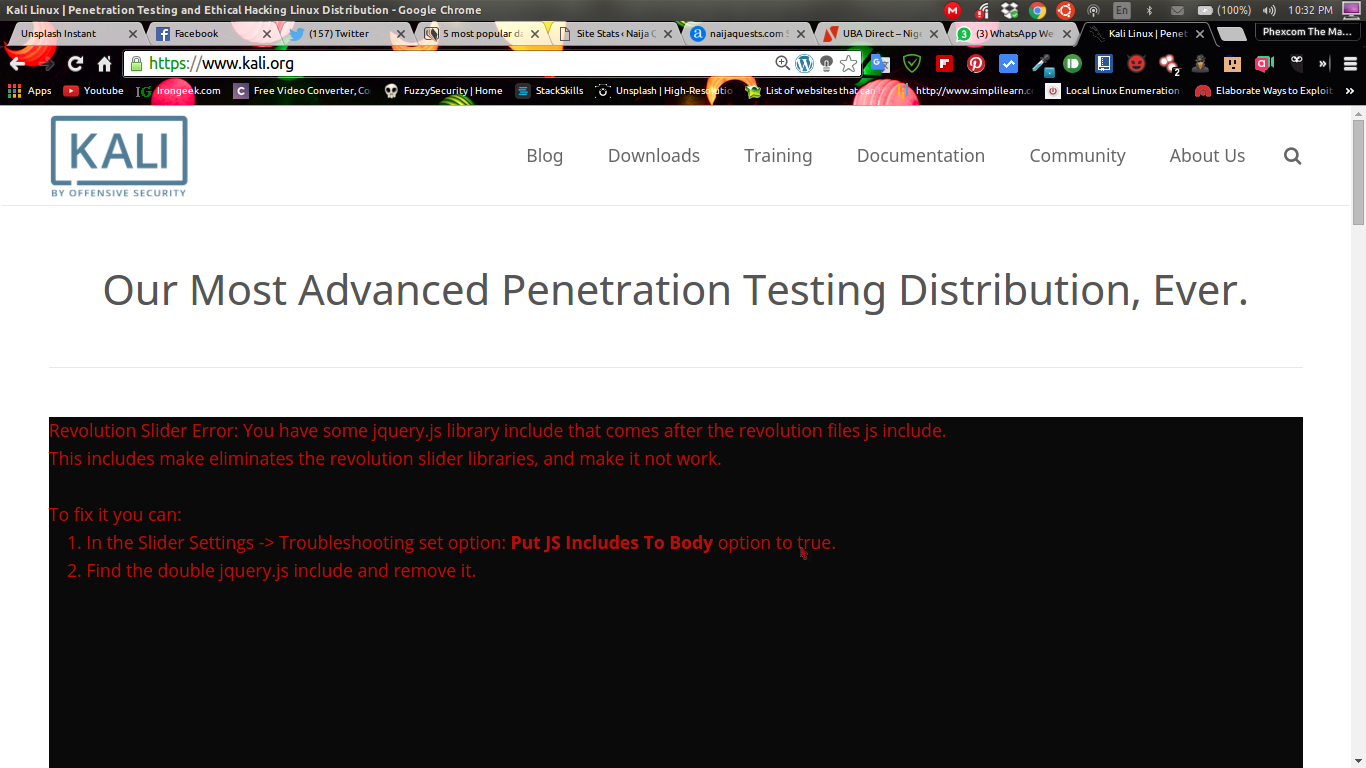This screenshot has height=768, width=1366.
Task: Open the Chrome hamburger menu
Action: pos(1349,64)
